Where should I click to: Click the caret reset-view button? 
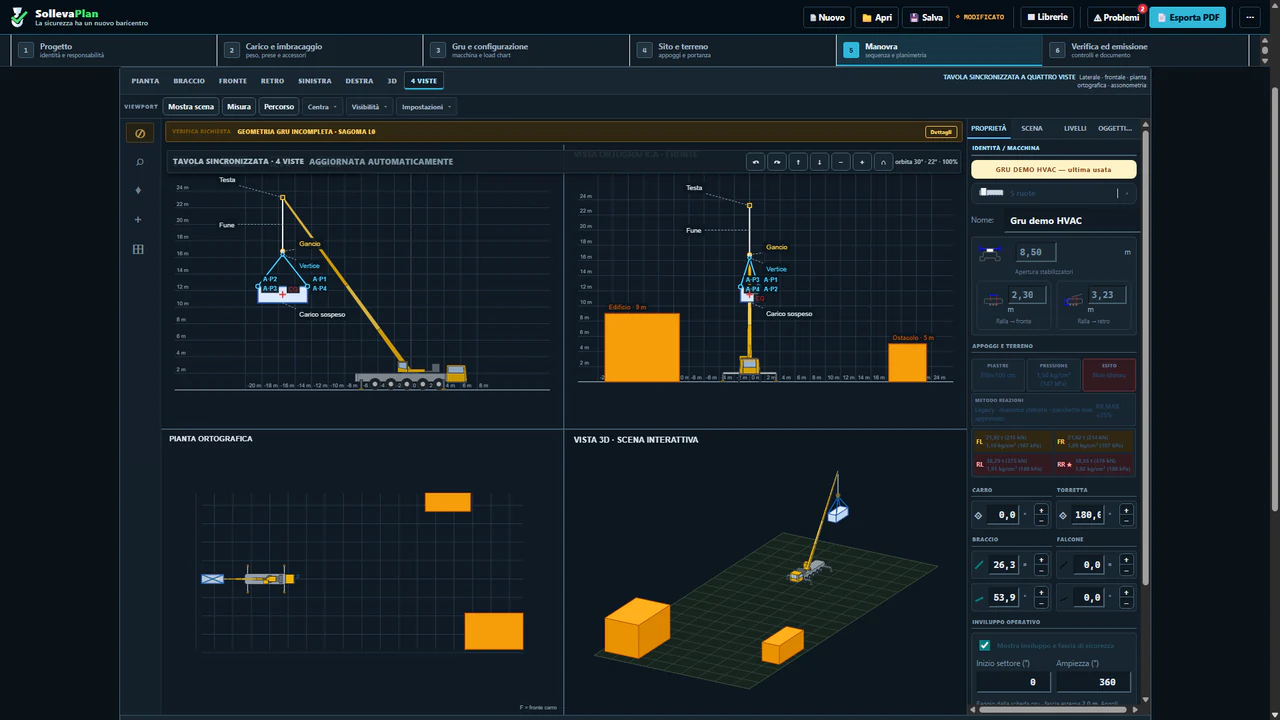[883, 162]
